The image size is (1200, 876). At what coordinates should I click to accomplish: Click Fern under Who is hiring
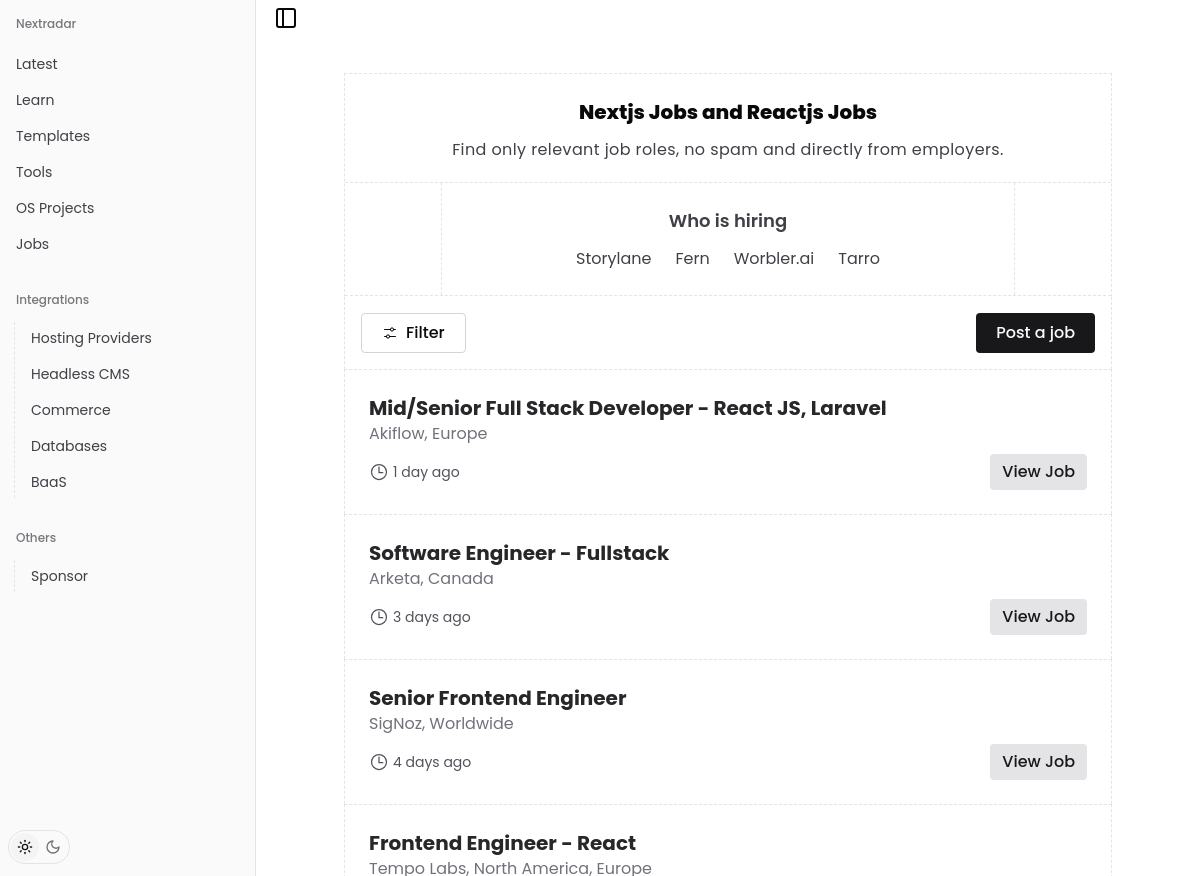coord(692,259)
